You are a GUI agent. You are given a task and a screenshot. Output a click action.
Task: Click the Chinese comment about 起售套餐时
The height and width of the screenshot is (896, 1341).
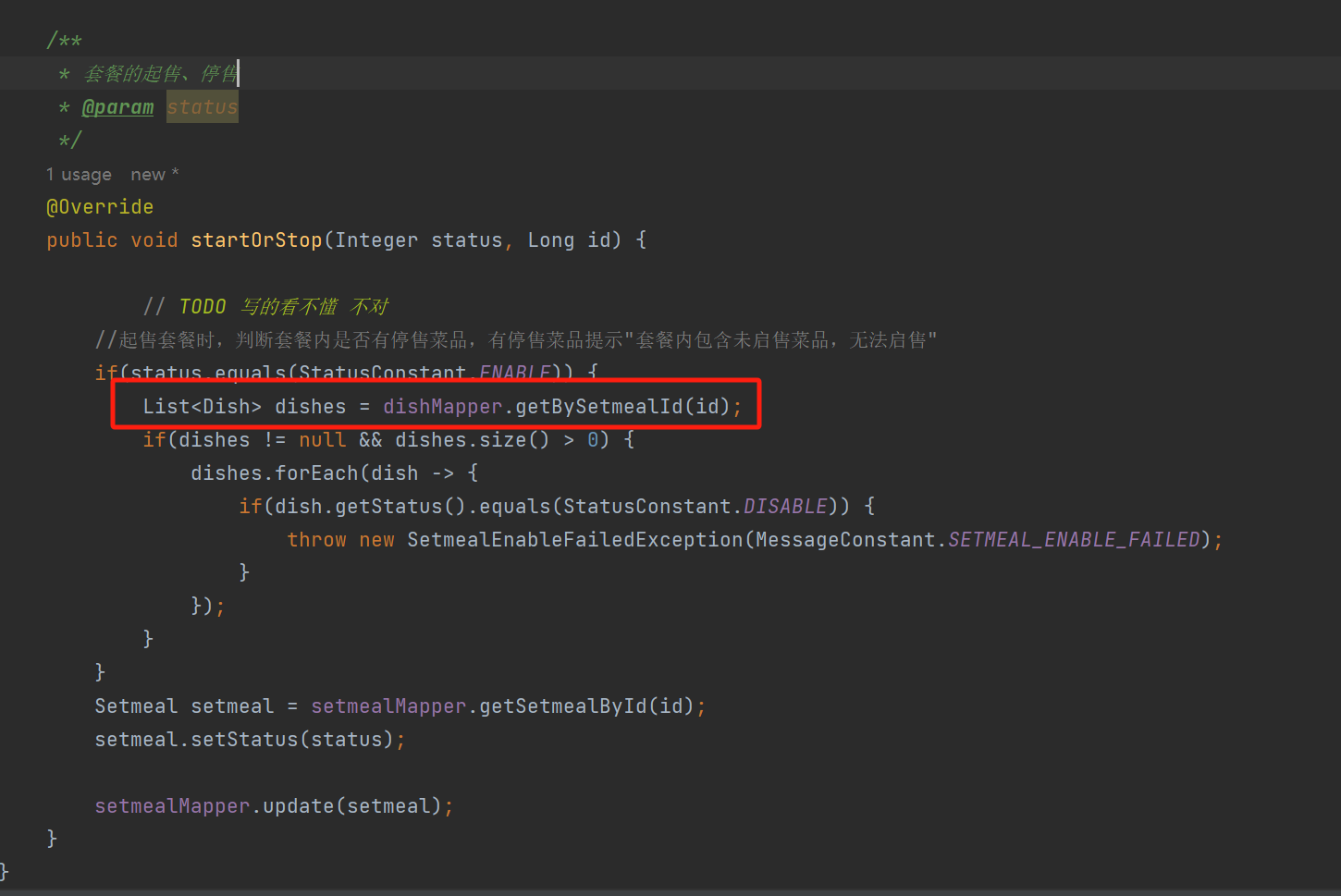(516, 340)
